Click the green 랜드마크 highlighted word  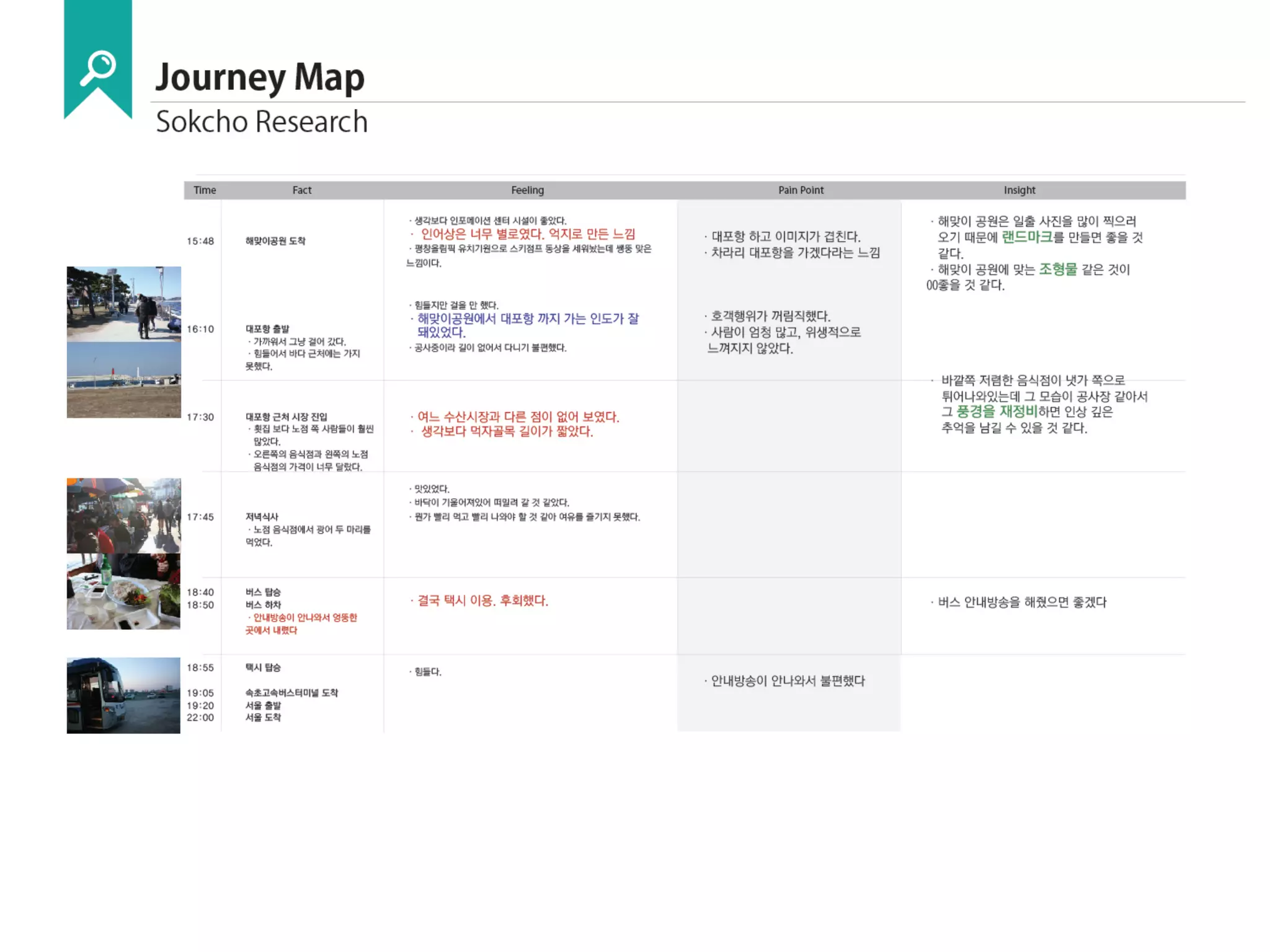coord(1027,237)
